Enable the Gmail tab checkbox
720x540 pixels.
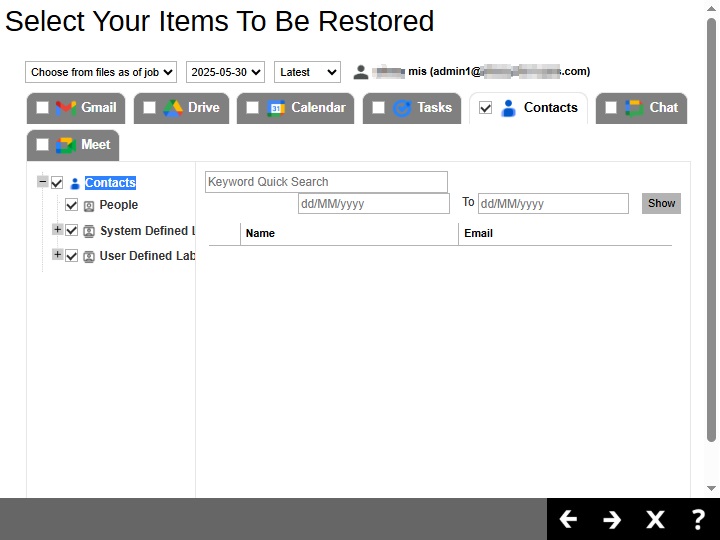click(42, 108)
